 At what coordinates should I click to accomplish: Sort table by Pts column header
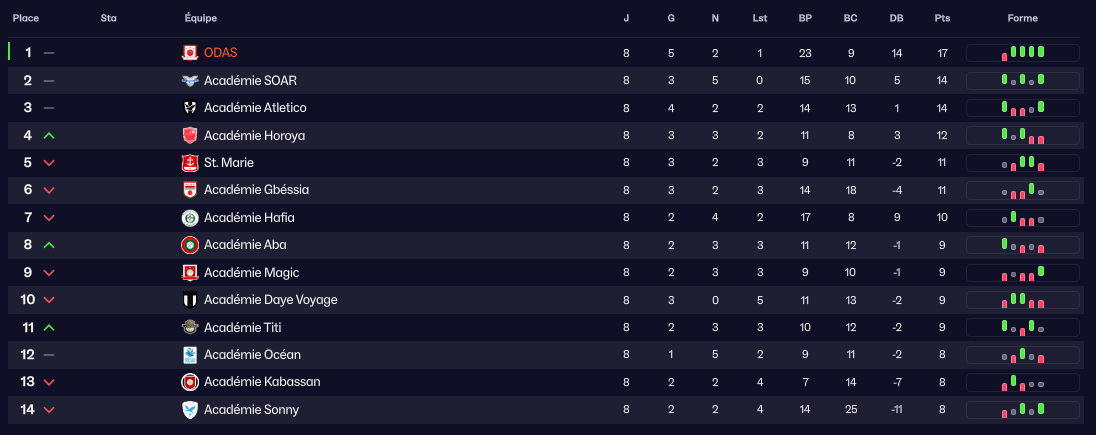click(942, 18)
